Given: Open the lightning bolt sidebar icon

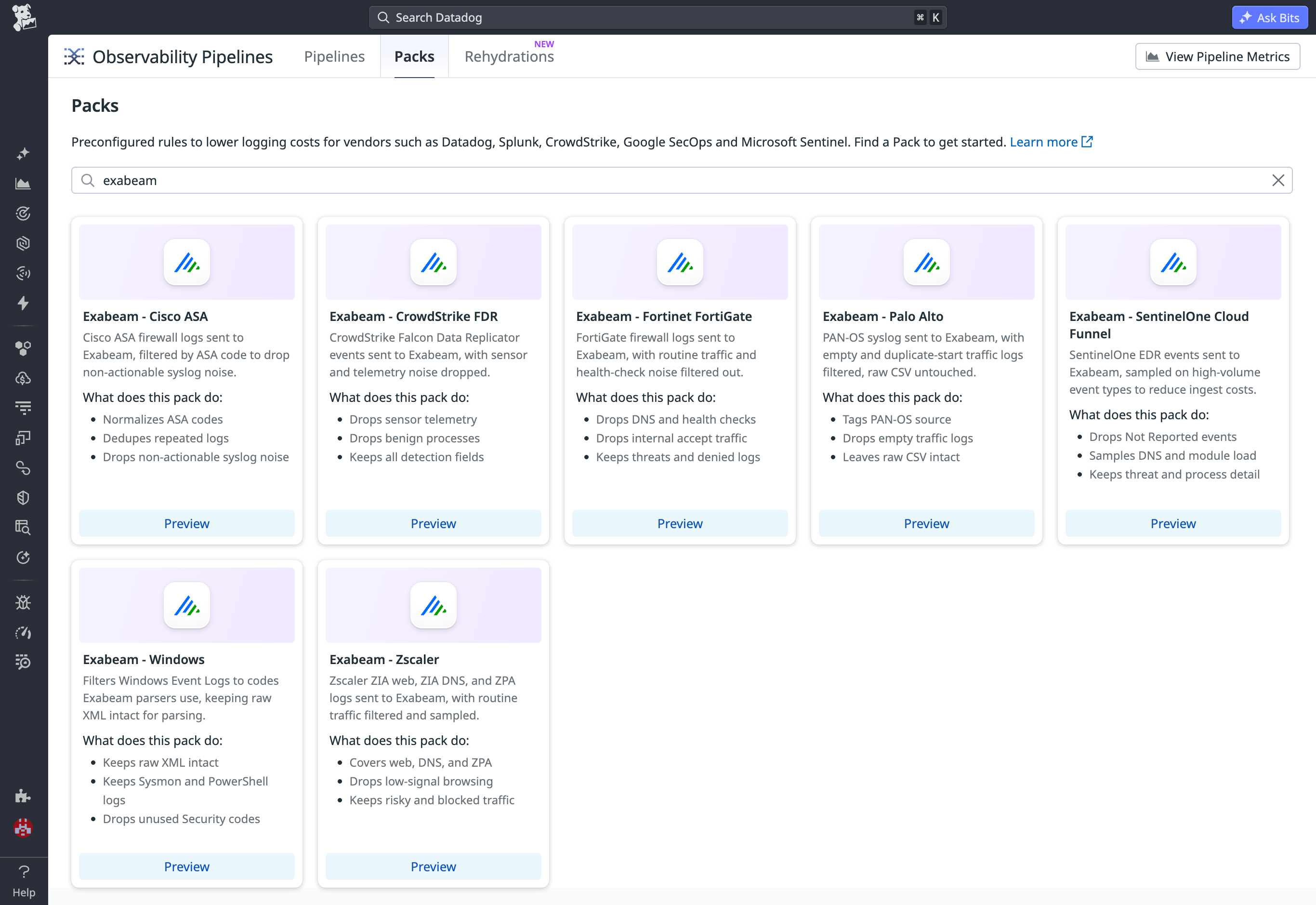Looking at the screenshot, I should [23, 304].
